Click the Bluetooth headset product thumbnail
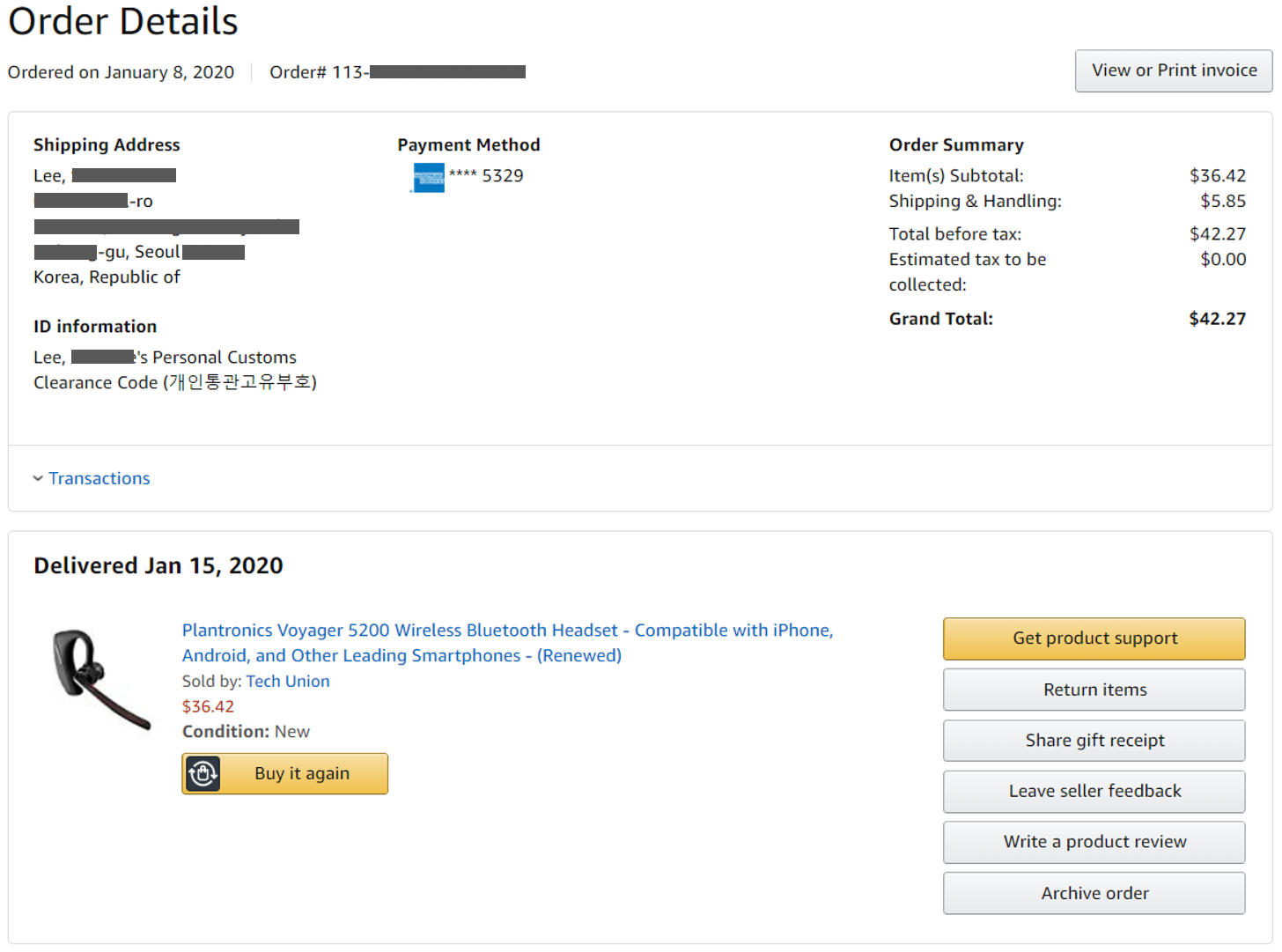The image size is (1282, 952). pyautogui.click(x=100, y=679)
